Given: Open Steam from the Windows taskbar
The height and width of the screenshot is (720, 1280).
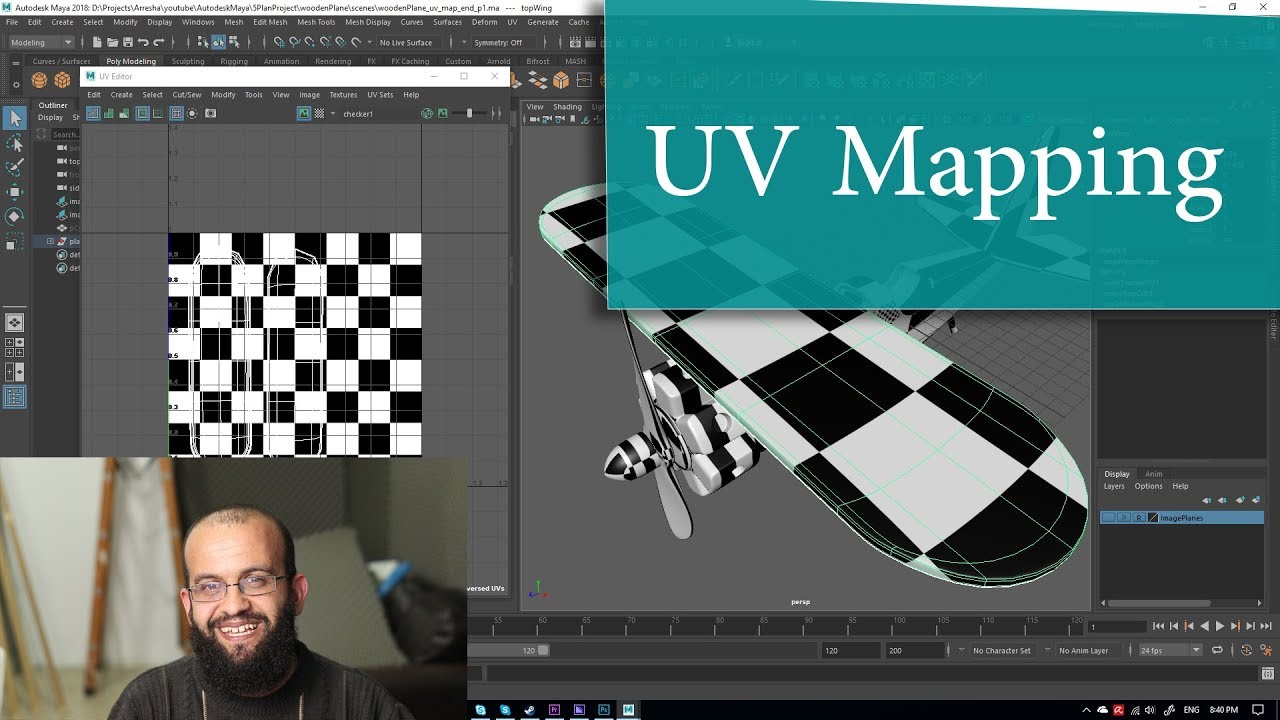Looking at the screenshot, I should (530, 710).
